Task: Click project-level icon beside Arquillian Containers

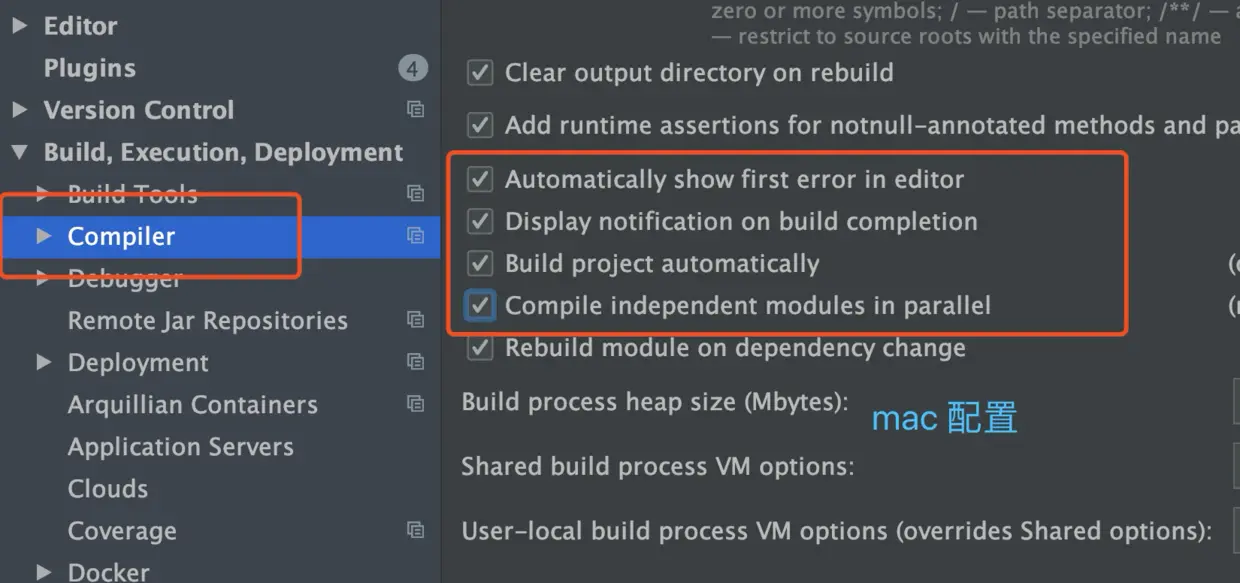Action: pos(415,404)
